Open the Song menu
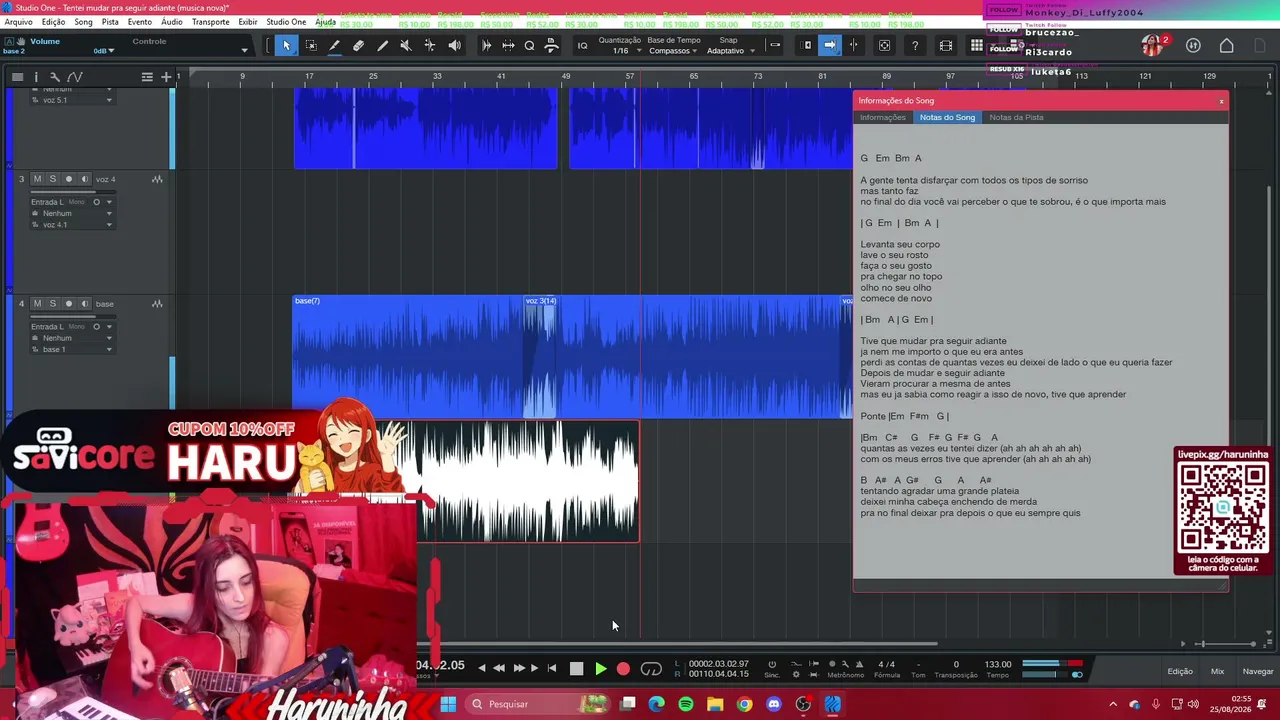This screenshot has height=720, width=1280. coord(83,22)
